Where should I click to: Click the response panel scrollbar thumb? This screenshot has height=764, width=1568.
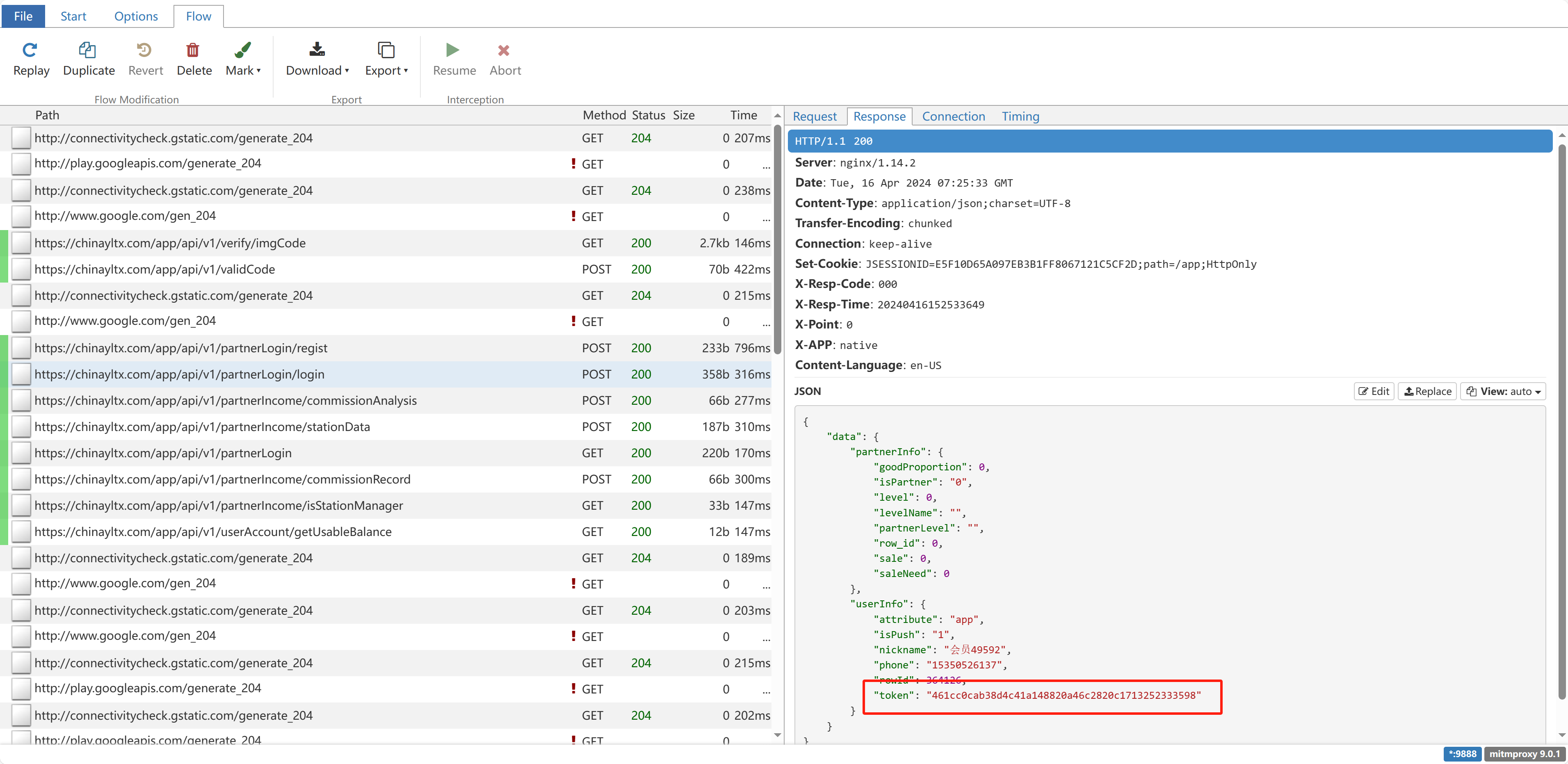tap(1561, 422)
